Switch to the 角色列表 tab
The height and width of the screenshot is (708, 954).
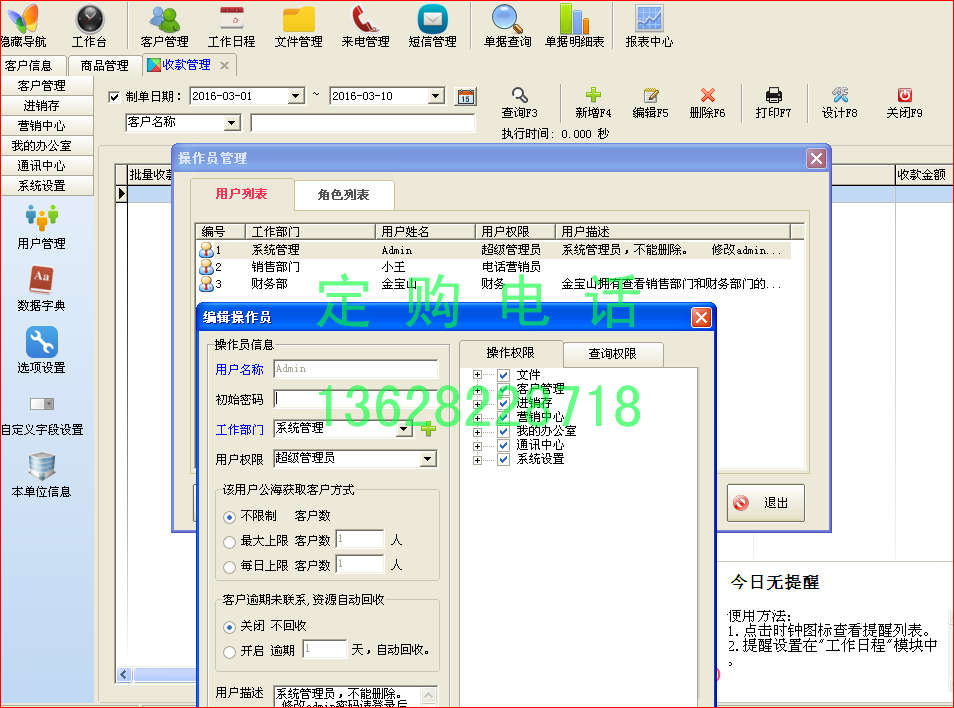click(x=342, y=195)
